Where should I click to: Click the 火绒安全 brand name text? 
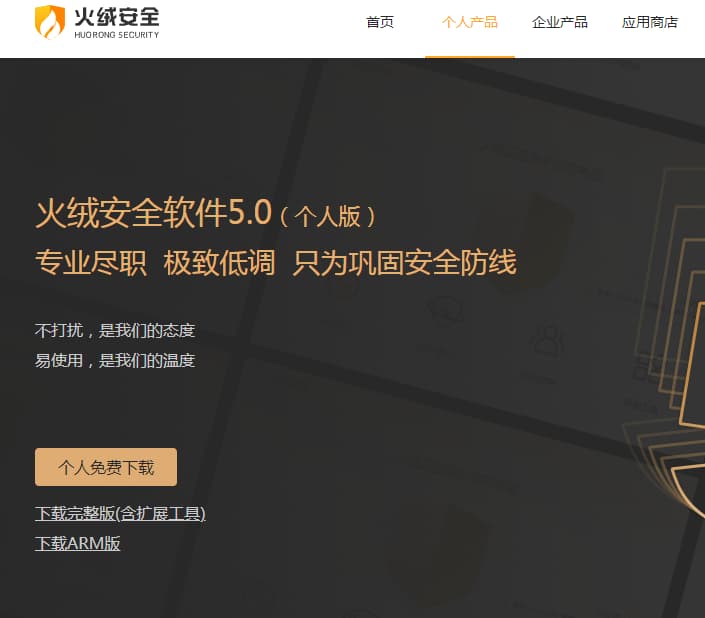116,17
